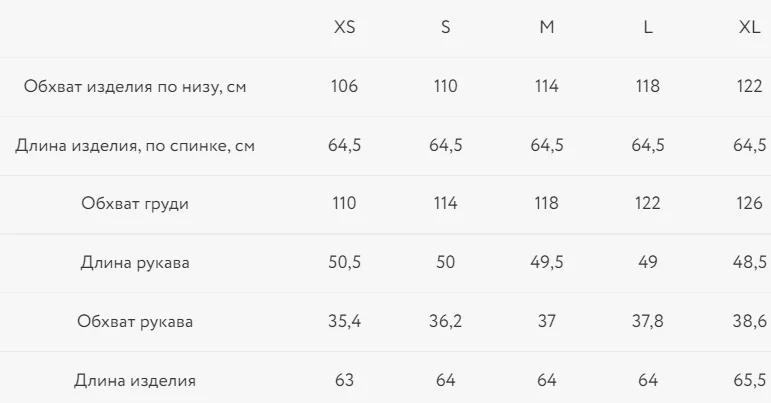The width and height of the screenshot is (771, 403).
Task: Click the 106 value under XS
Action: click(x=344, y=86)
